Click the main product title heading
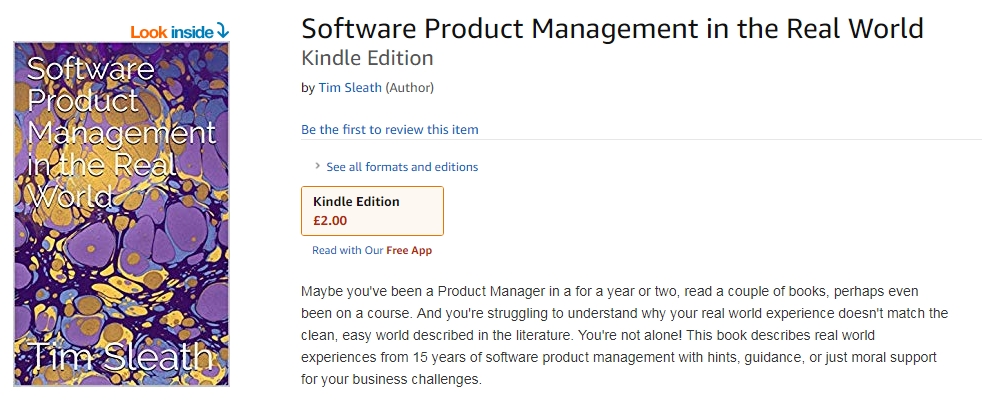The height and width of the screenshot is (400, 982). pyautogui.click(x=611, y=28)
